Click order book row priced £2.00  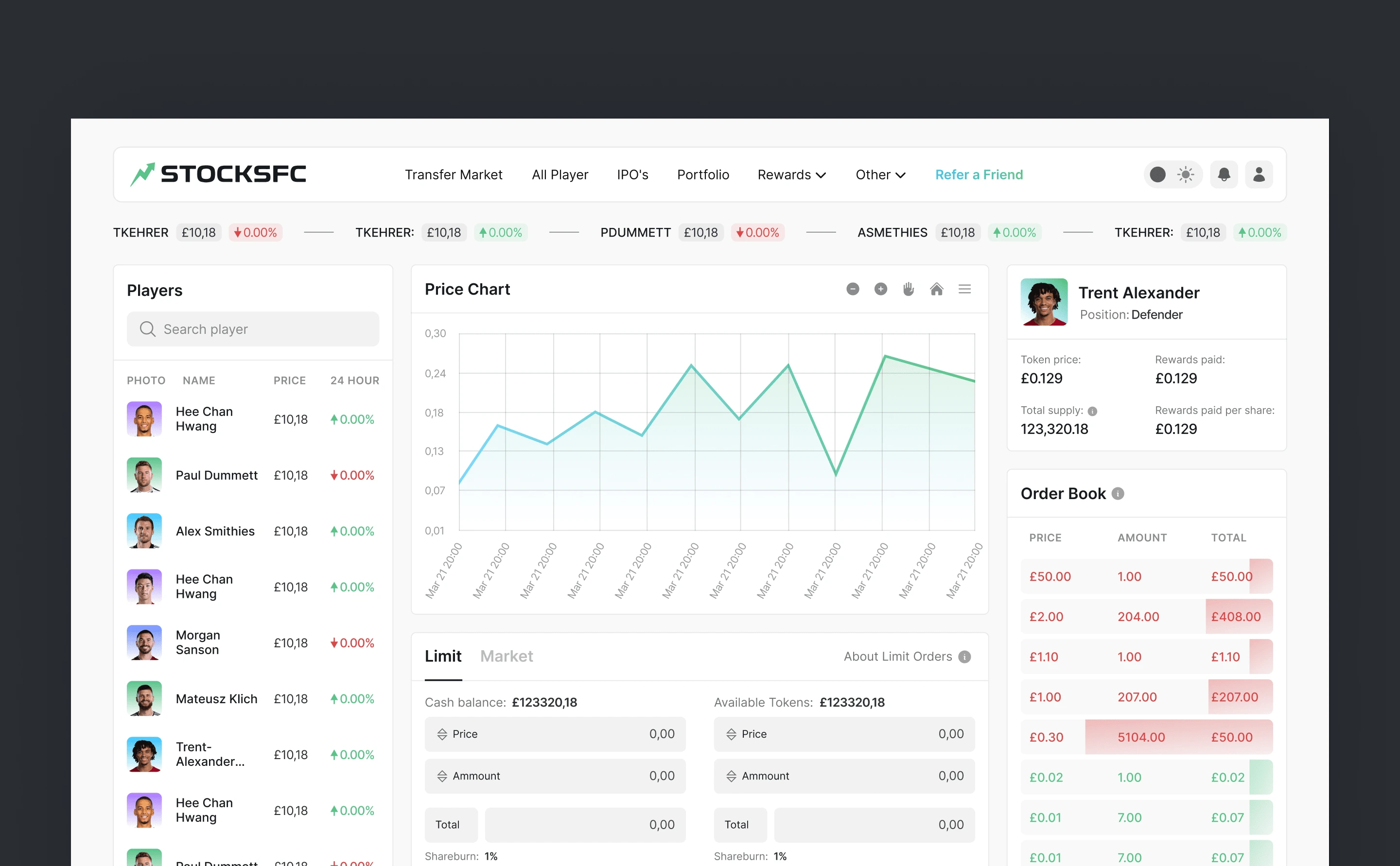tap(1147, 616)
